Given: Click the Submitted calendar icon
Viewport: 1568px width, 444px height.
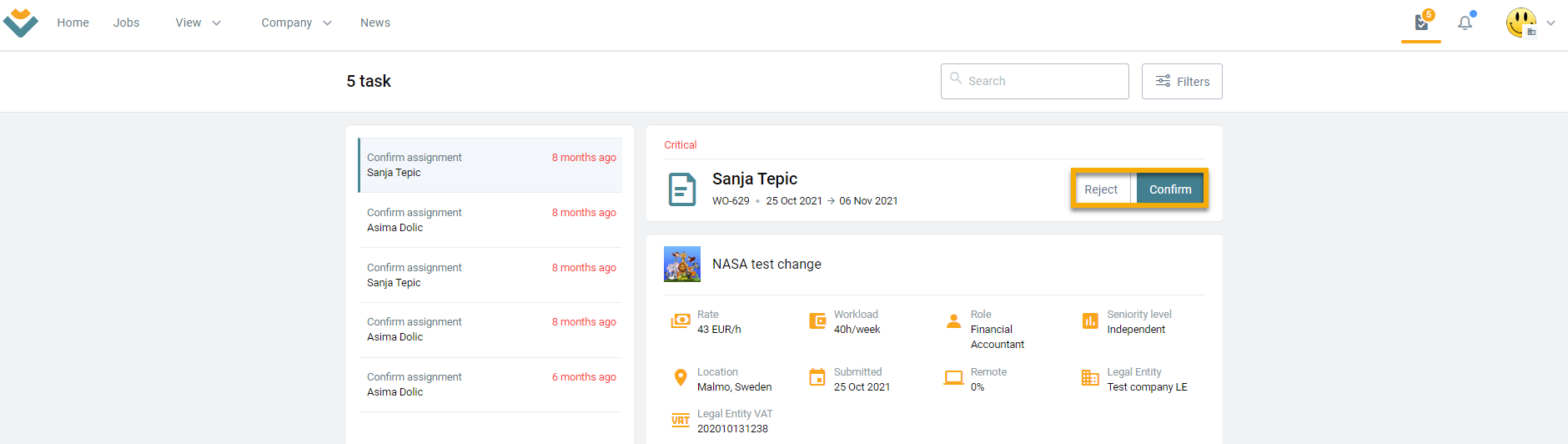Looking at the screenshot, I should 817,378.
